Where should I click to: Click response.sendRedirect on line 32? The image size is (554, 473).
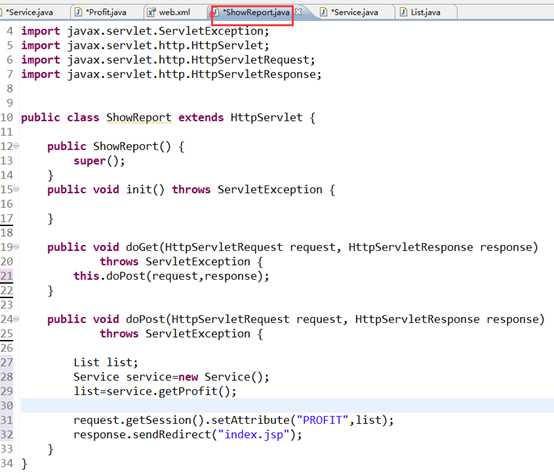click(142, 435)
